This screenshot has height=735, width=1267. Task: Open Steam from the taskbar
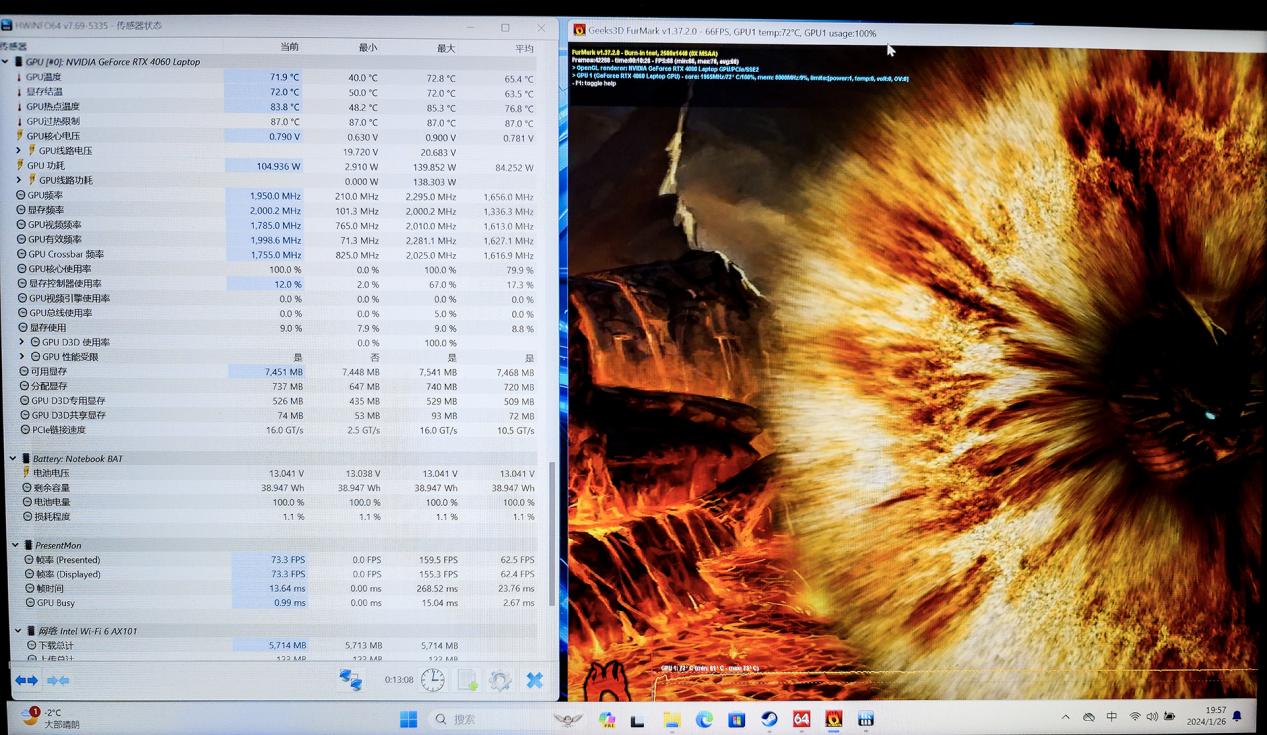pyautogui.click(x=769, y=719)
